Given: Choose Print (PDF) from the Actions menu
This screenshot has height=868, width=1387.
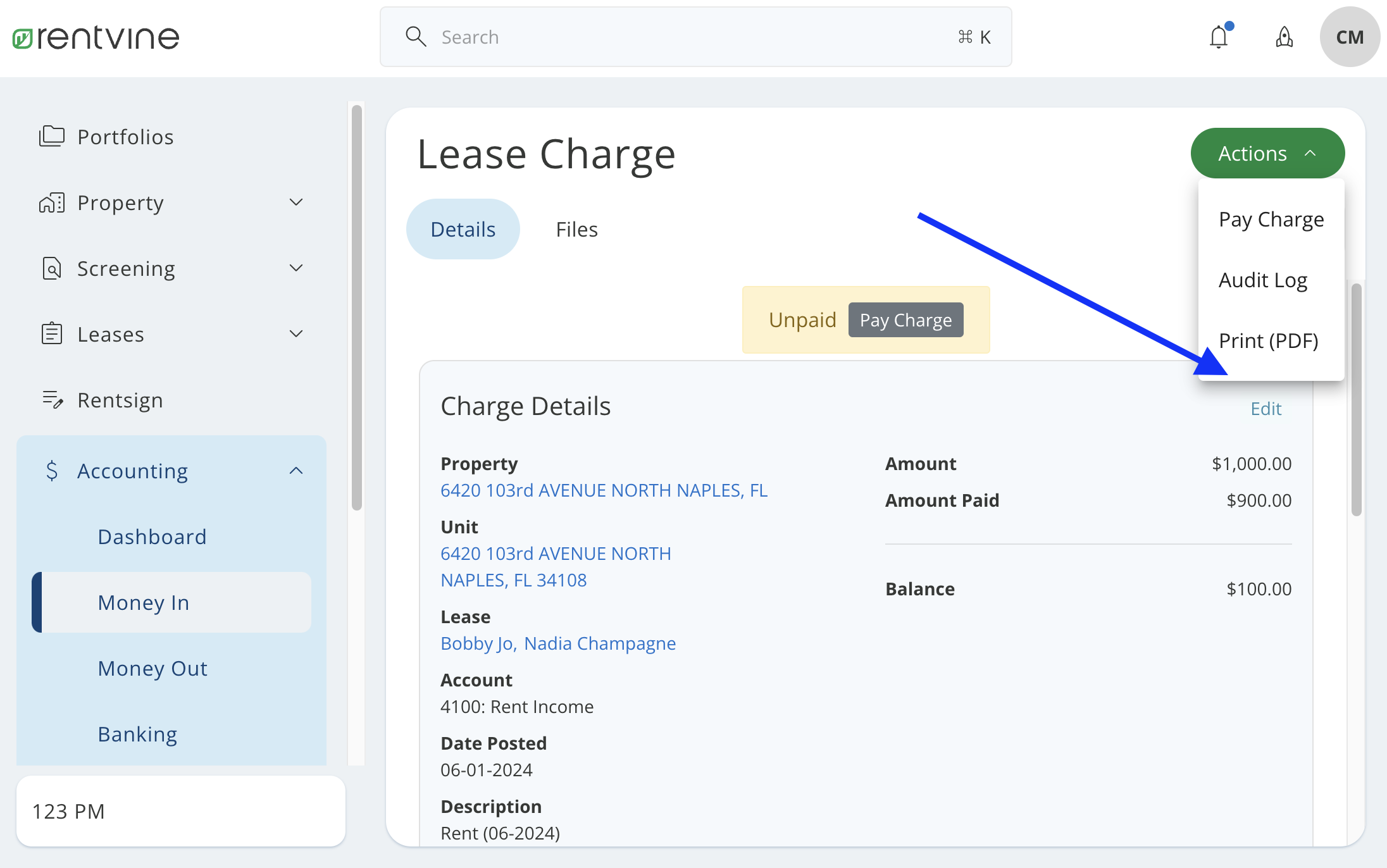Looking at the screenshot, I should (x=1267, y=340).
